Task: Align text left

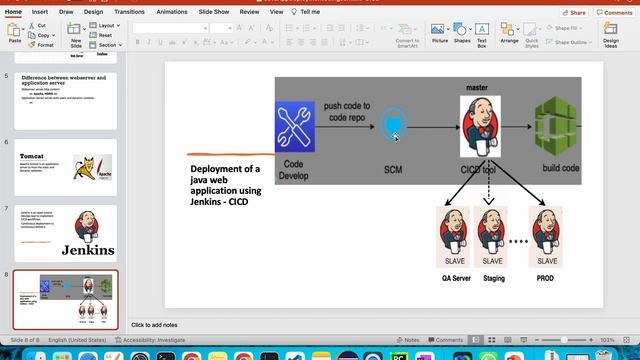Action: pos(289,42)
